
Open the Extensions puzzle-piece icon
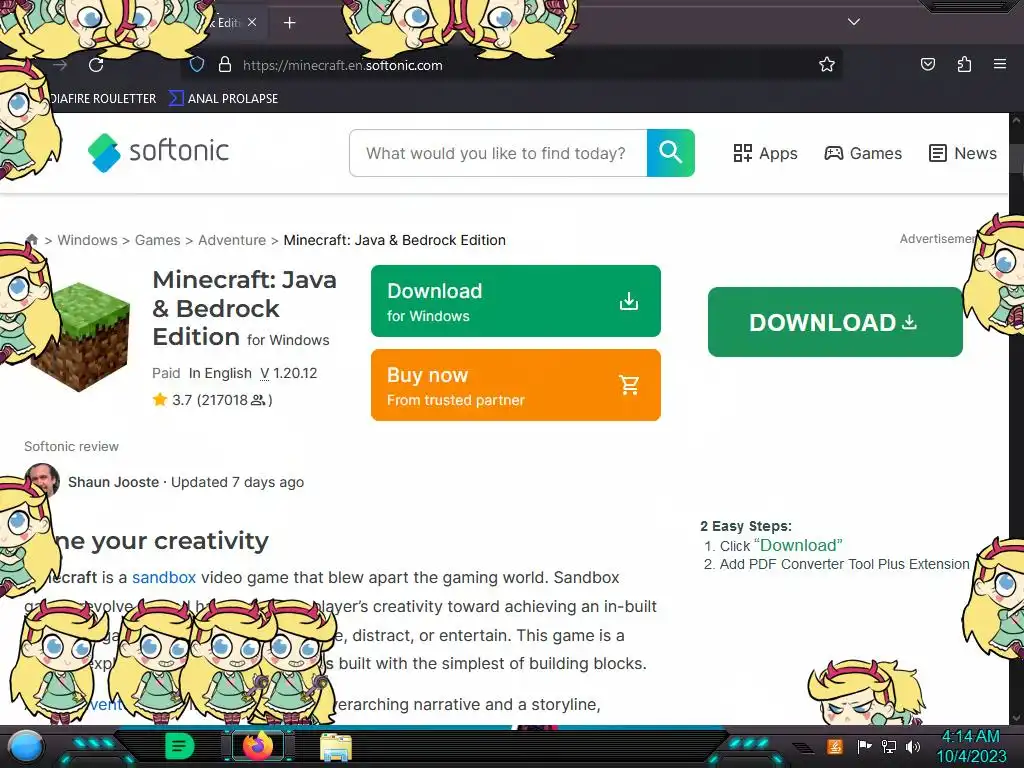(964, 64)
